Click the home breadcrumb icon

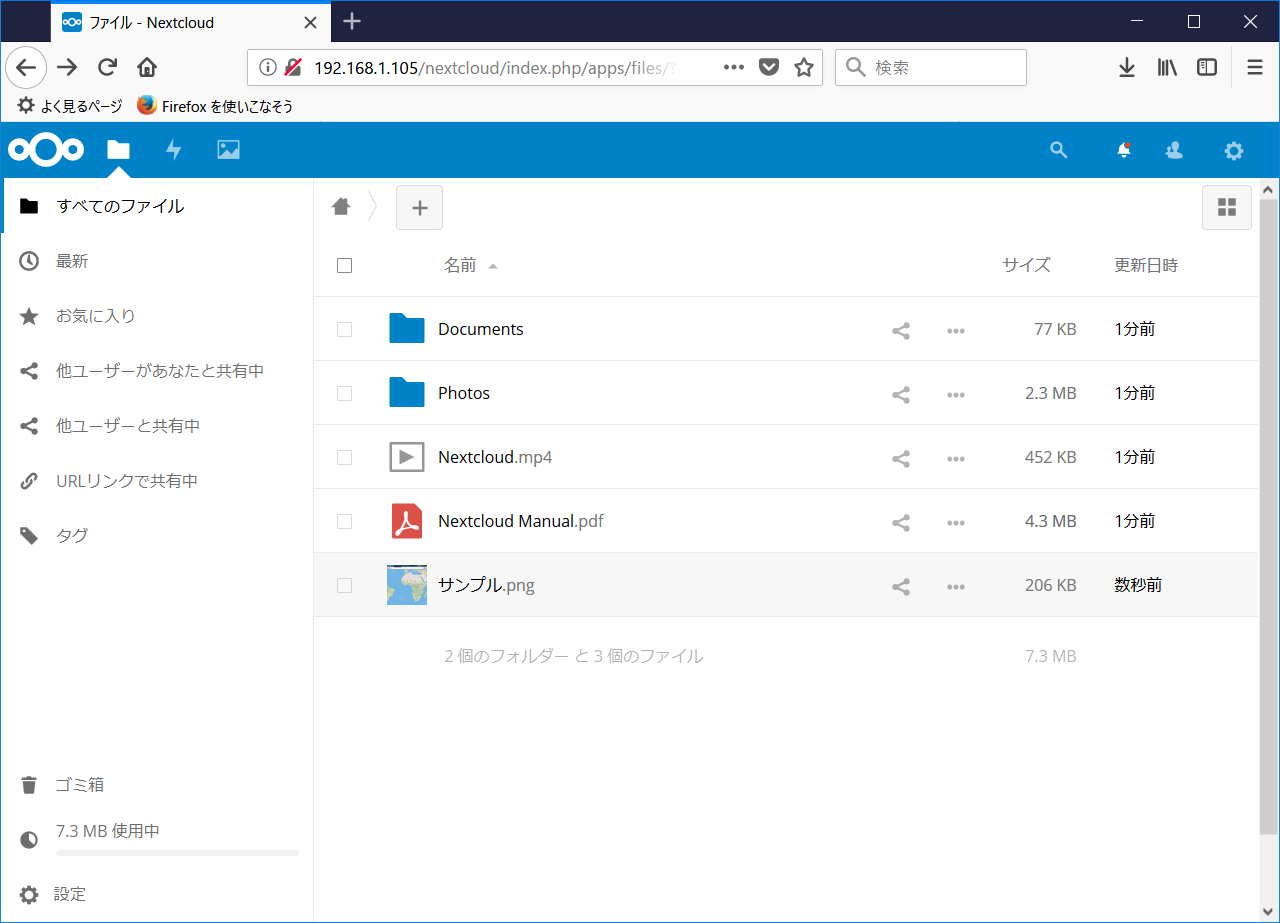coord(341,206)
